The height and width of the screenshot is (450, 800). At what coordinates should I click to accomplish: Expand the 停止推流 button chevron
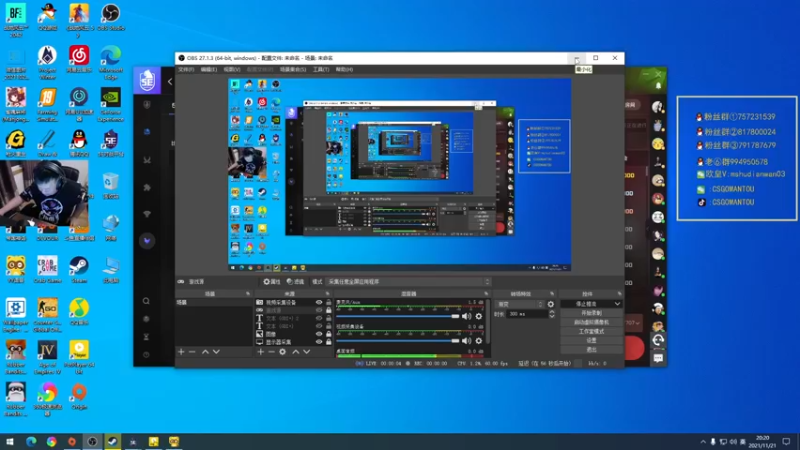[x=617, y=304]
